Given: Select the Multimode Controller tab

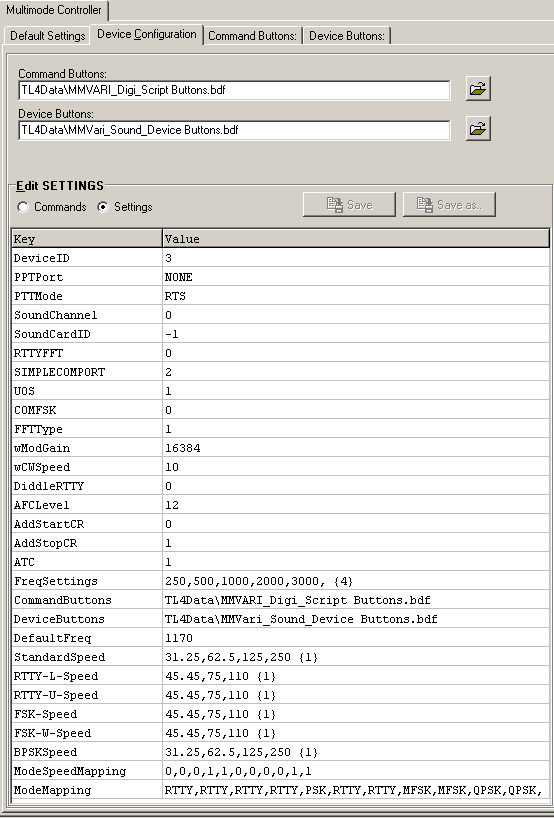Looking at the screenshot, I should click(54, 10).
